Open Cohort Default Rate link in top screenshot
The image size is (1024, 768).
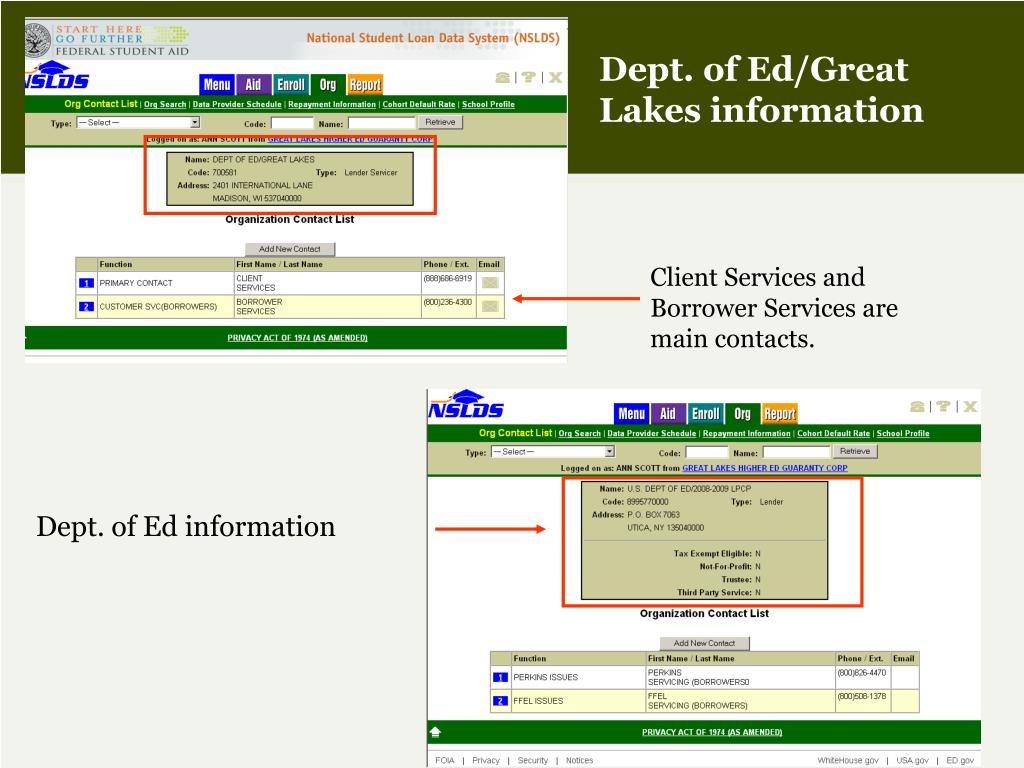pos(419,104)
